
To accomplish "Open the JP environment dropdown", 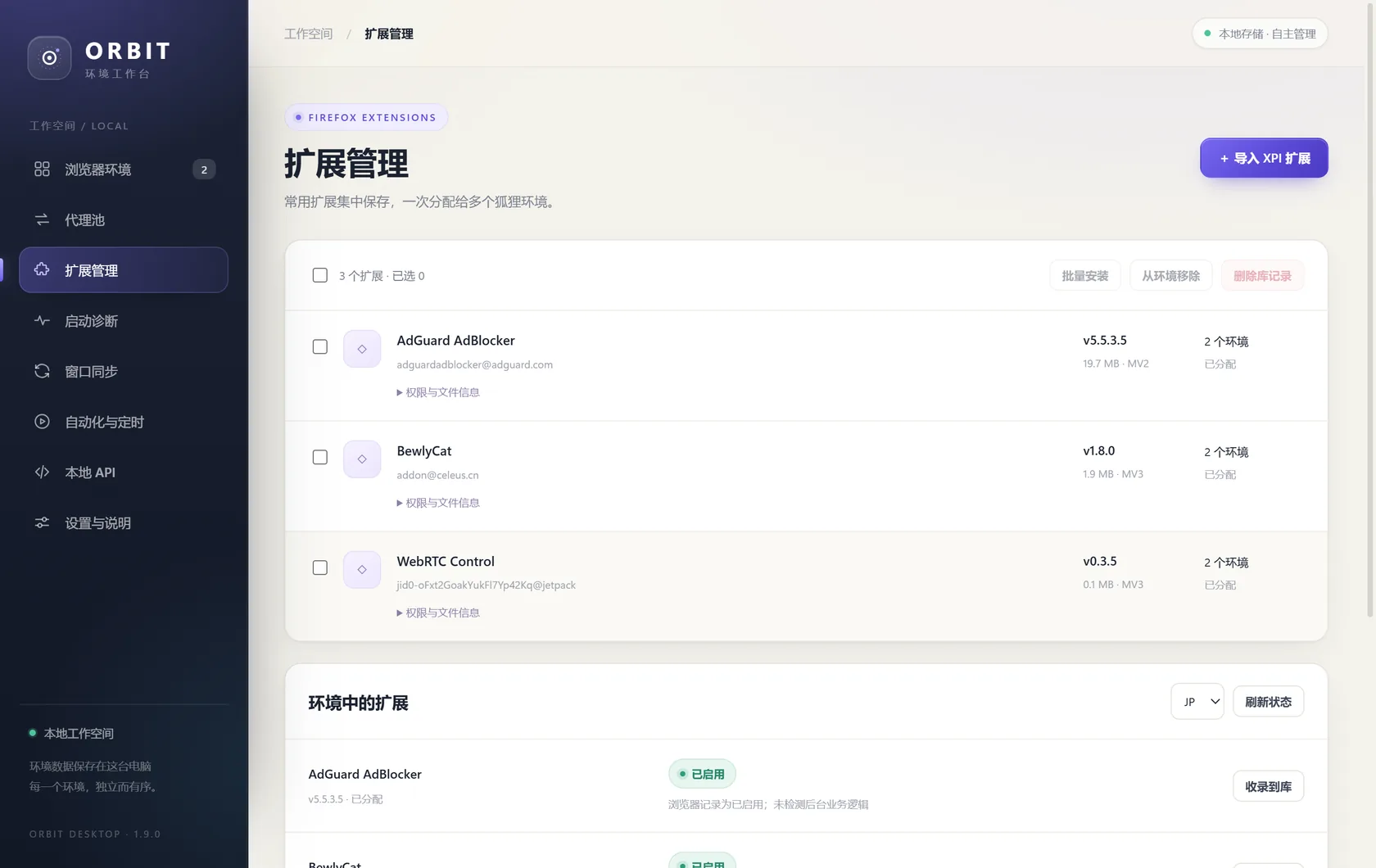I will click(x=1197, y=702).
